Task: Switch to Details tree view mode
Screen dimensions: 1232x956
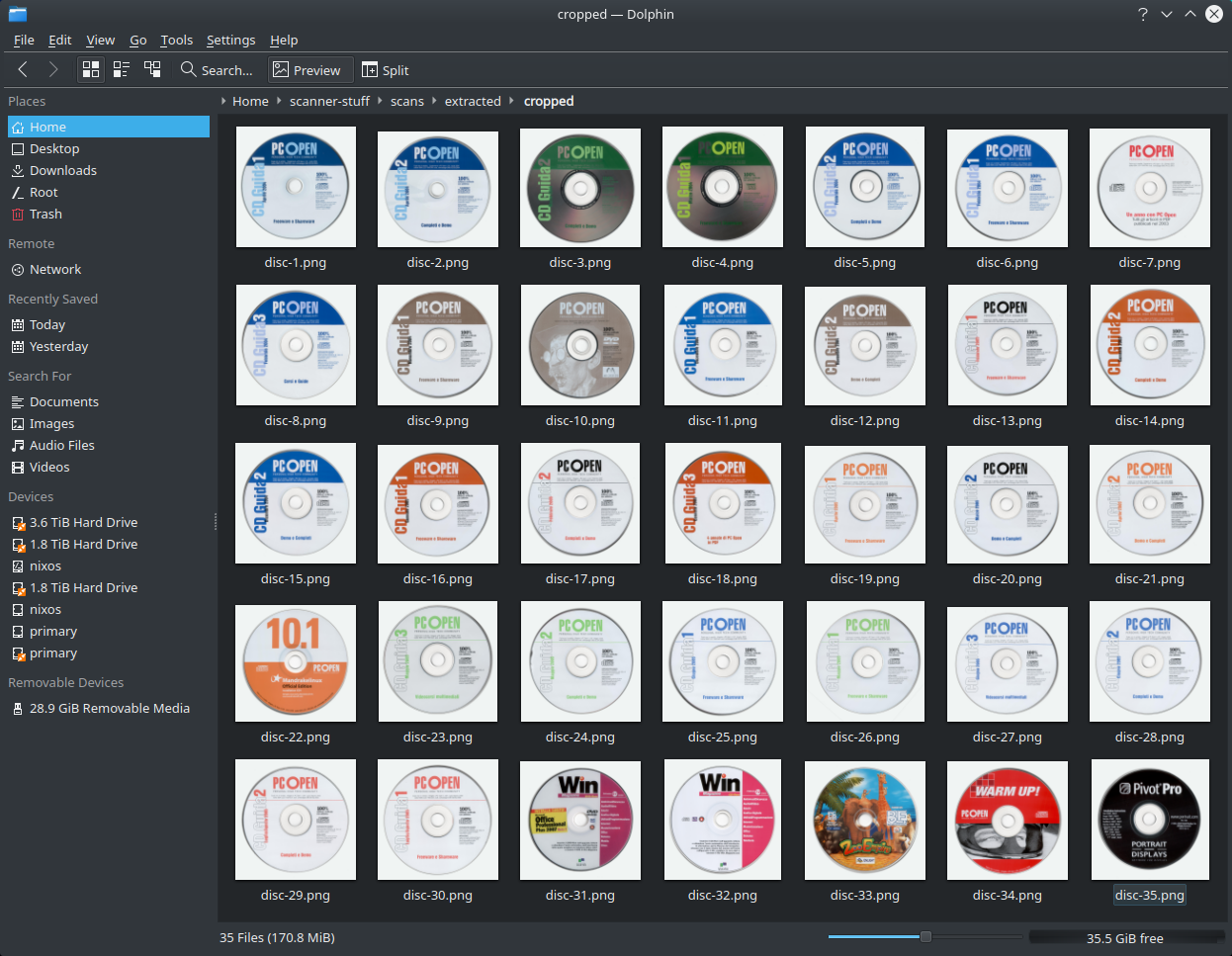Action: coord(152,69)
